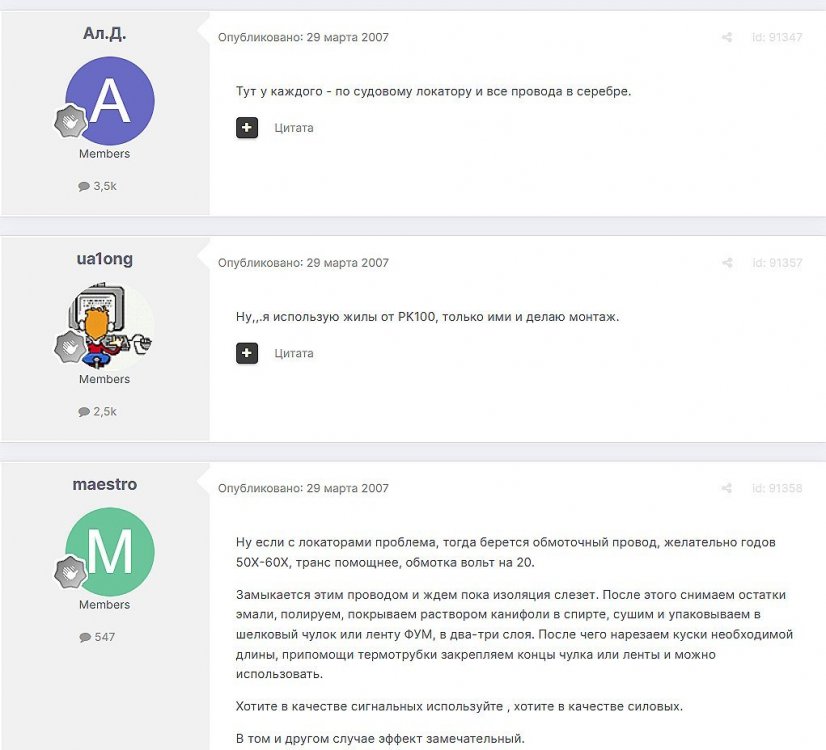Open ua1ong username profile link

coord(104,259)
